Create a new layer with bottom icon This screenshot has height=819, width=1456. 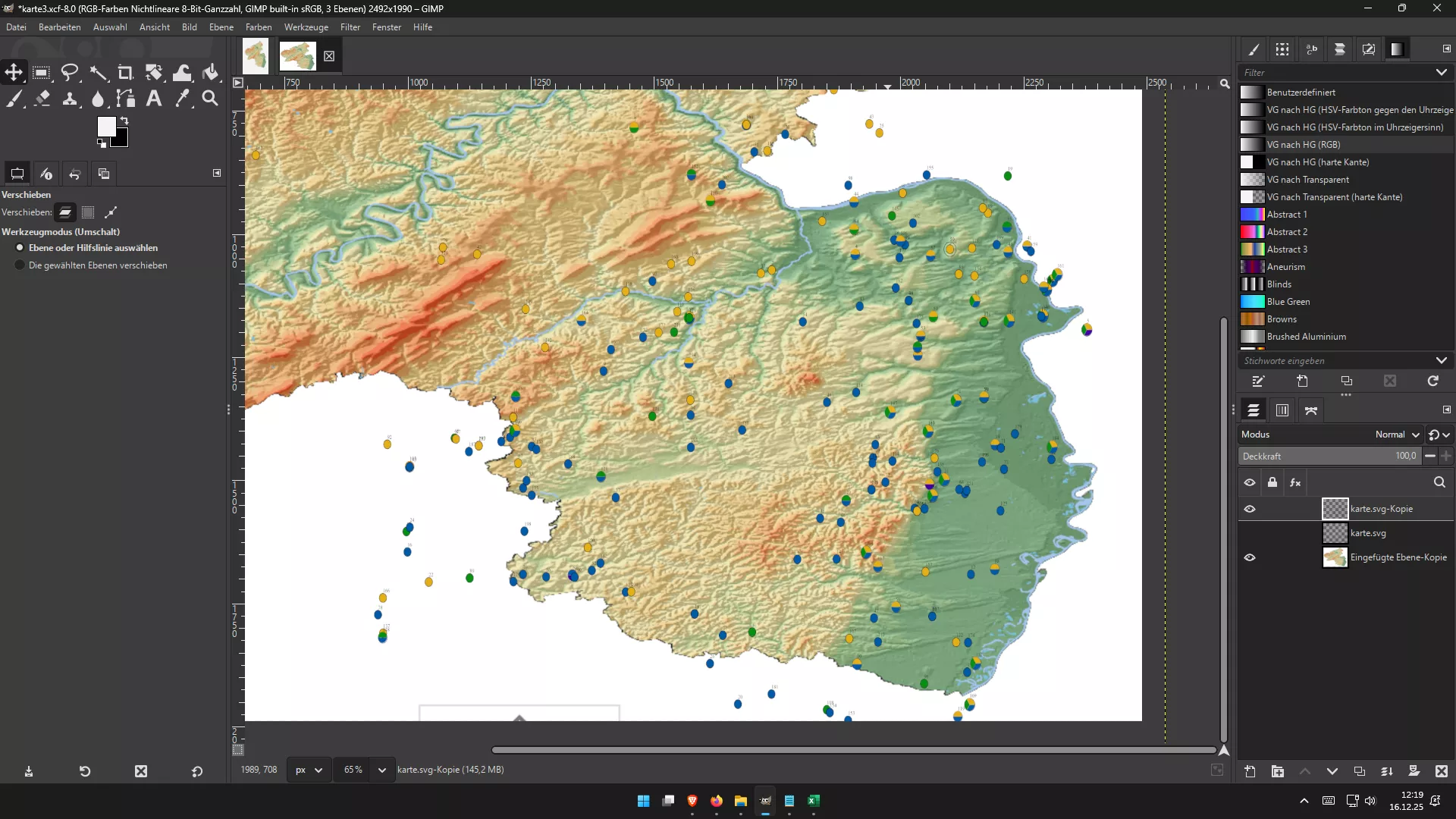(1250, 771)
